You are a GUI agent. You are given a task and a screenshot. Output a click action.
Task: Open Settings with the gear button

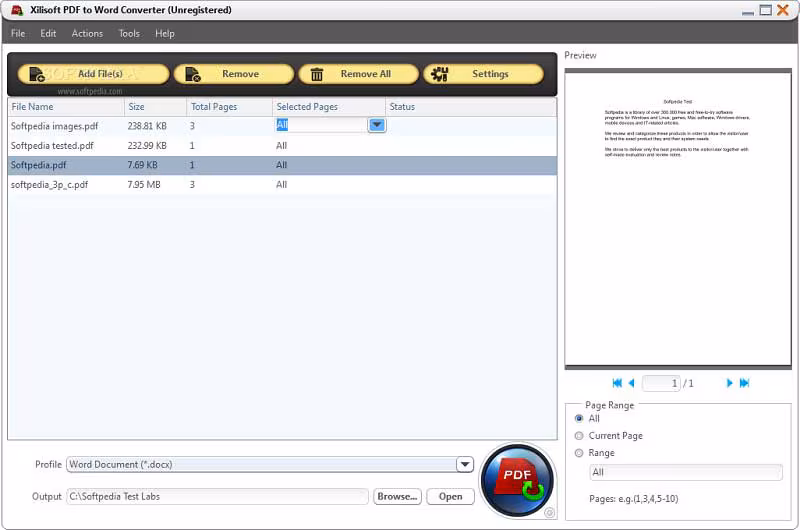click(x=483, y=74)
